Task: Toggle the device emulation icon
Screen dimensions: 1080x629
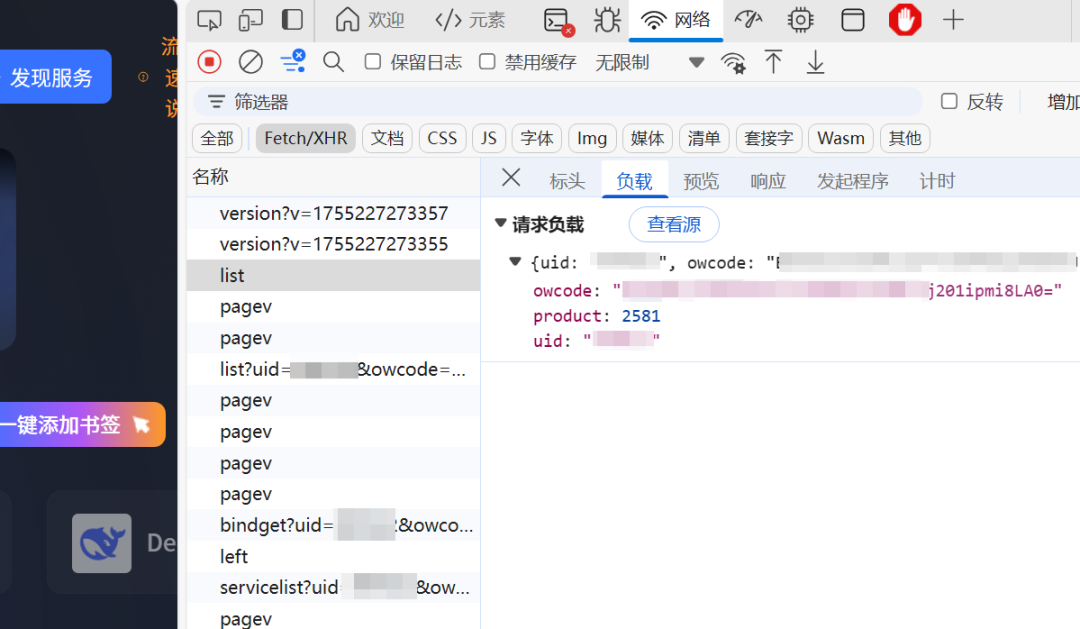Action: pyautogui.click(x=251, y=20)
